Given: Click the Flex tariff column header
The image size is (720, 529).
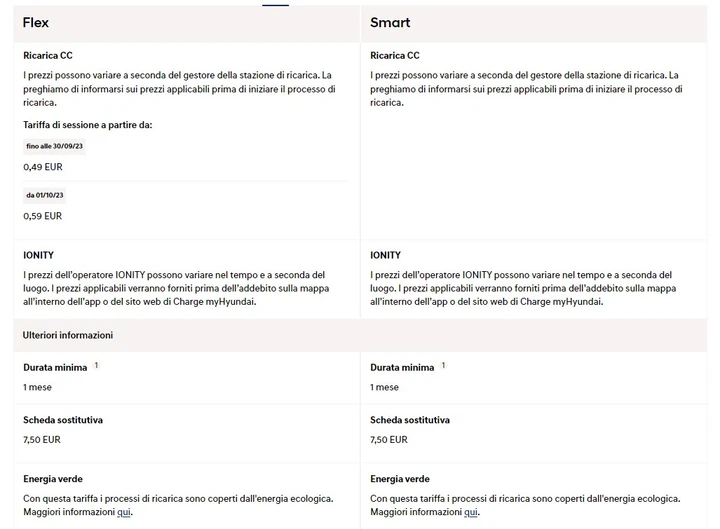Looking at the screenshot, I should point(187,23).
